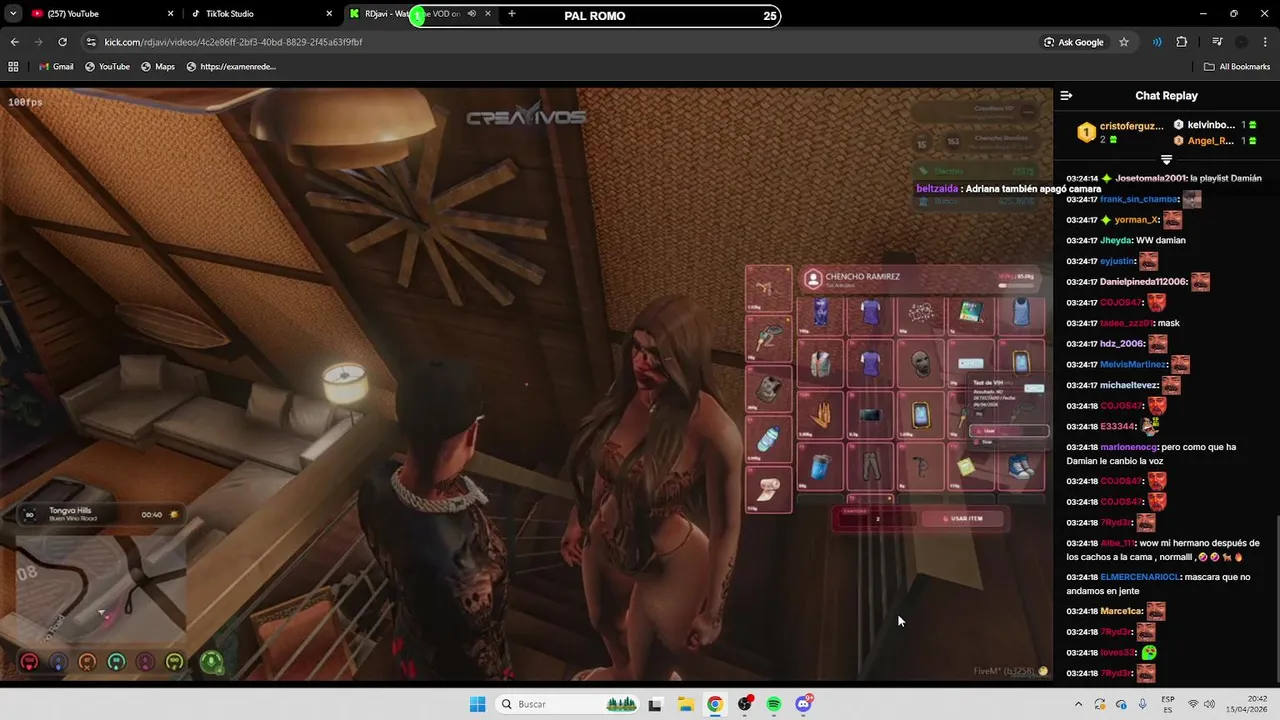Select the tactical vest inventory item
The height and width of the screenshot is (720, 1280).
click(820, 364)
